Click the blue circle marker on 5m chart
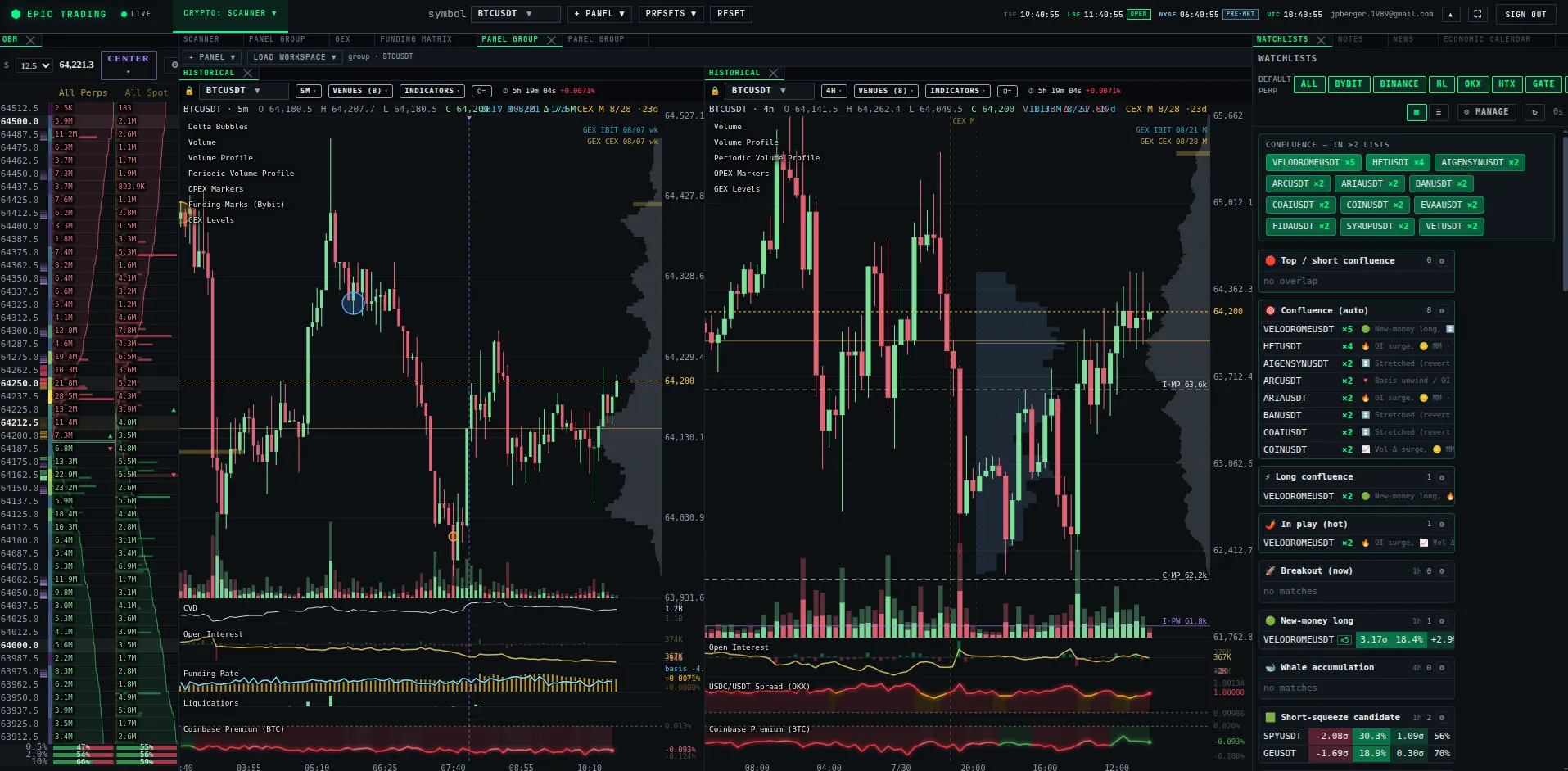Image resolution: width=1568 pixels, height=771 pixels. coord(353,304)
